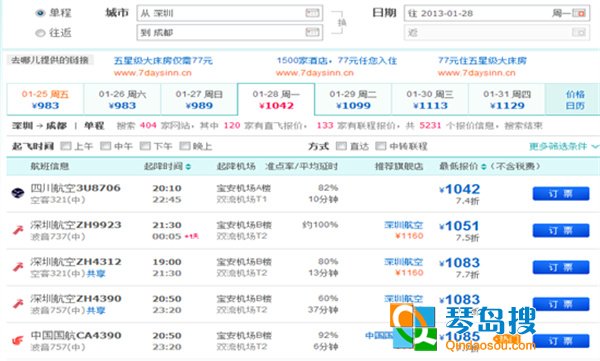Open the ad link 1500家酒店, 77元任您入住

point(337,60)
